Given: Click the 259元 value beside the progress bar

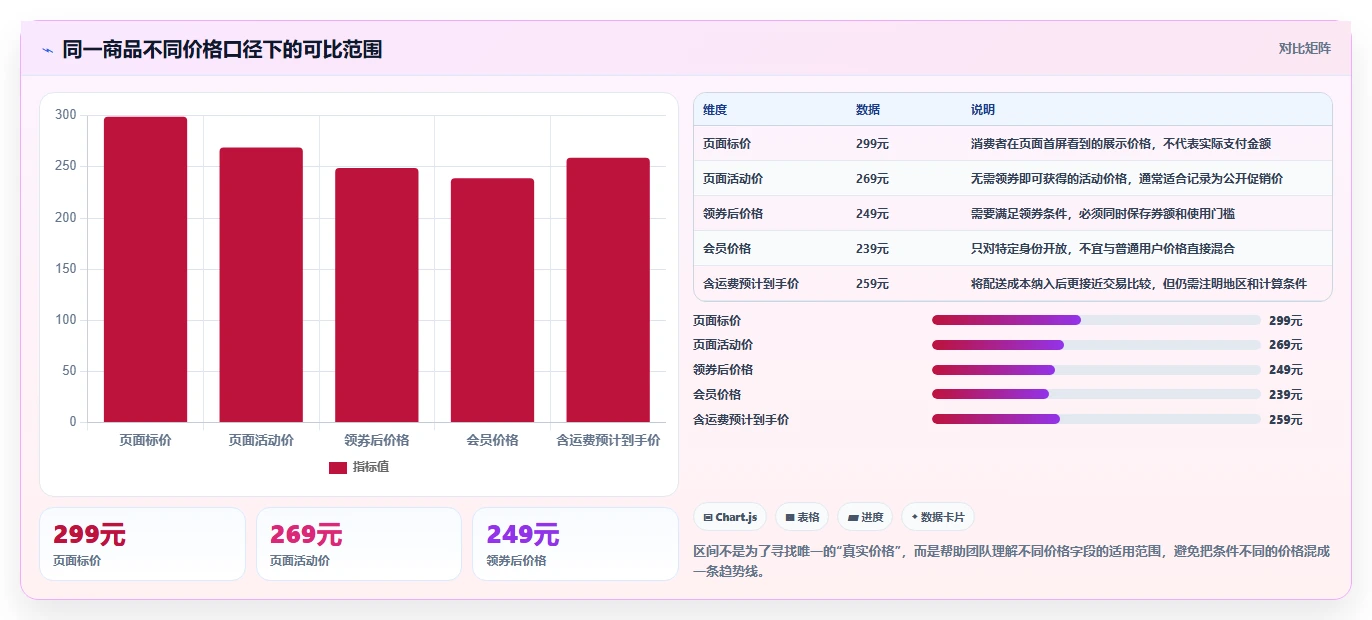Looking at the screenshot, I should (x=1286, y=420).
